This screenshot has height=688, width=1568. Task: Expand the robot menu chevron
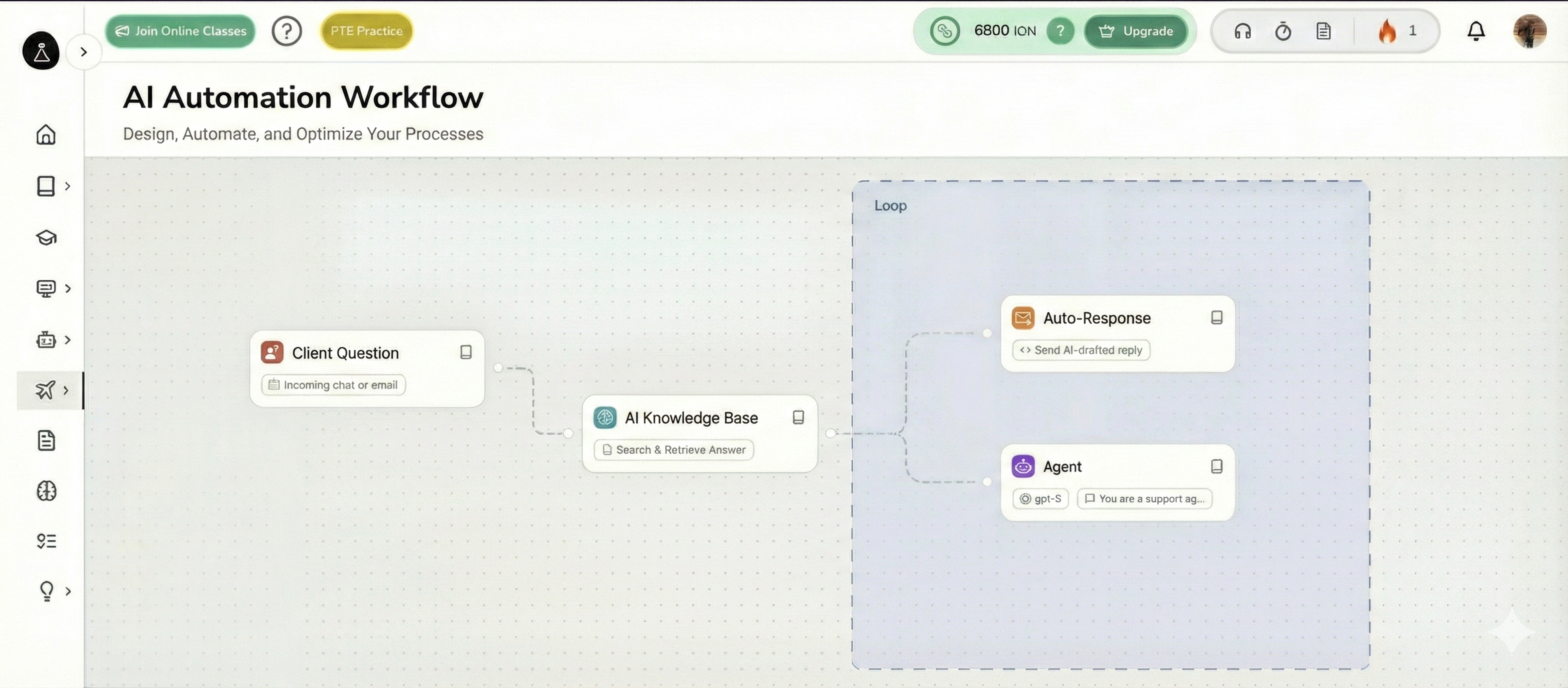pos(67,339)
